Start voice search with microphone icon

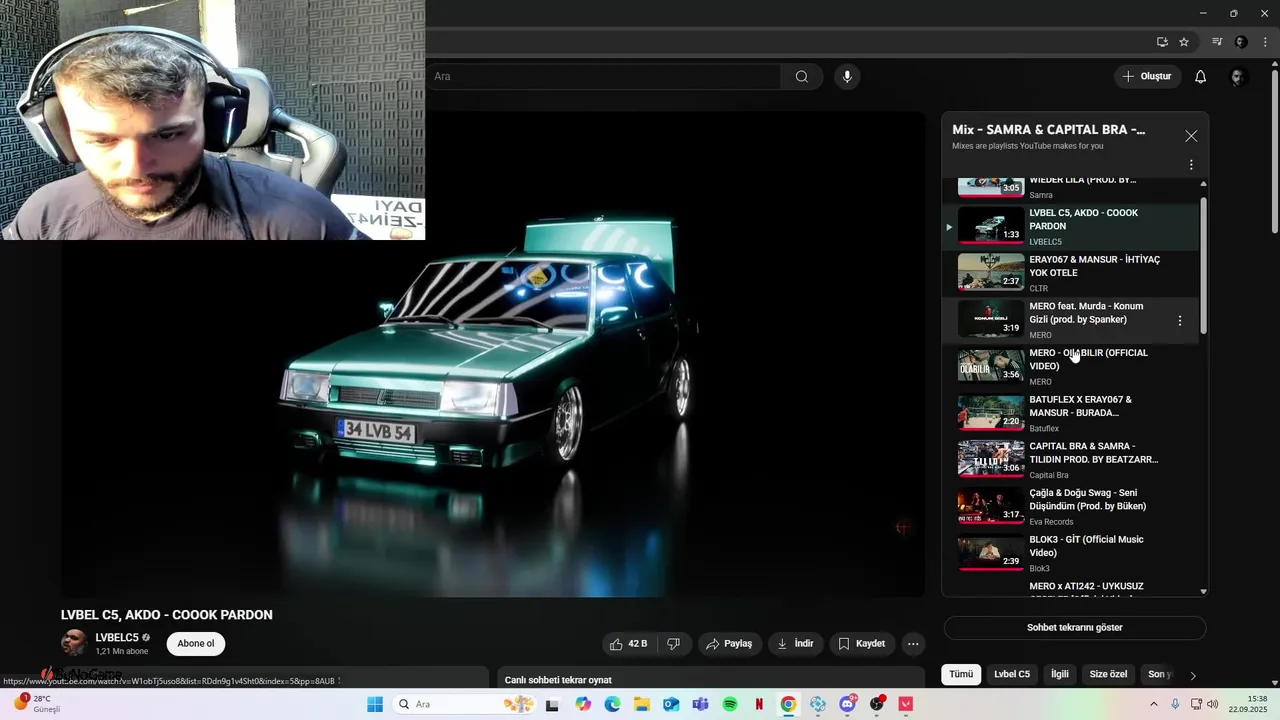pos(847,77)
